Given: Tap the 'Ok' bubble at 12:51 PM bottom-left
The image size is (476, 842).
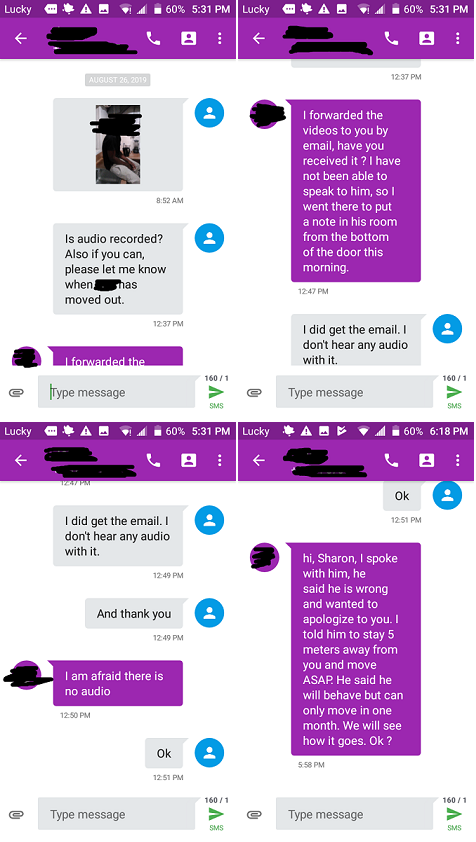Looking at the screenshot, I should click(164, 753).
